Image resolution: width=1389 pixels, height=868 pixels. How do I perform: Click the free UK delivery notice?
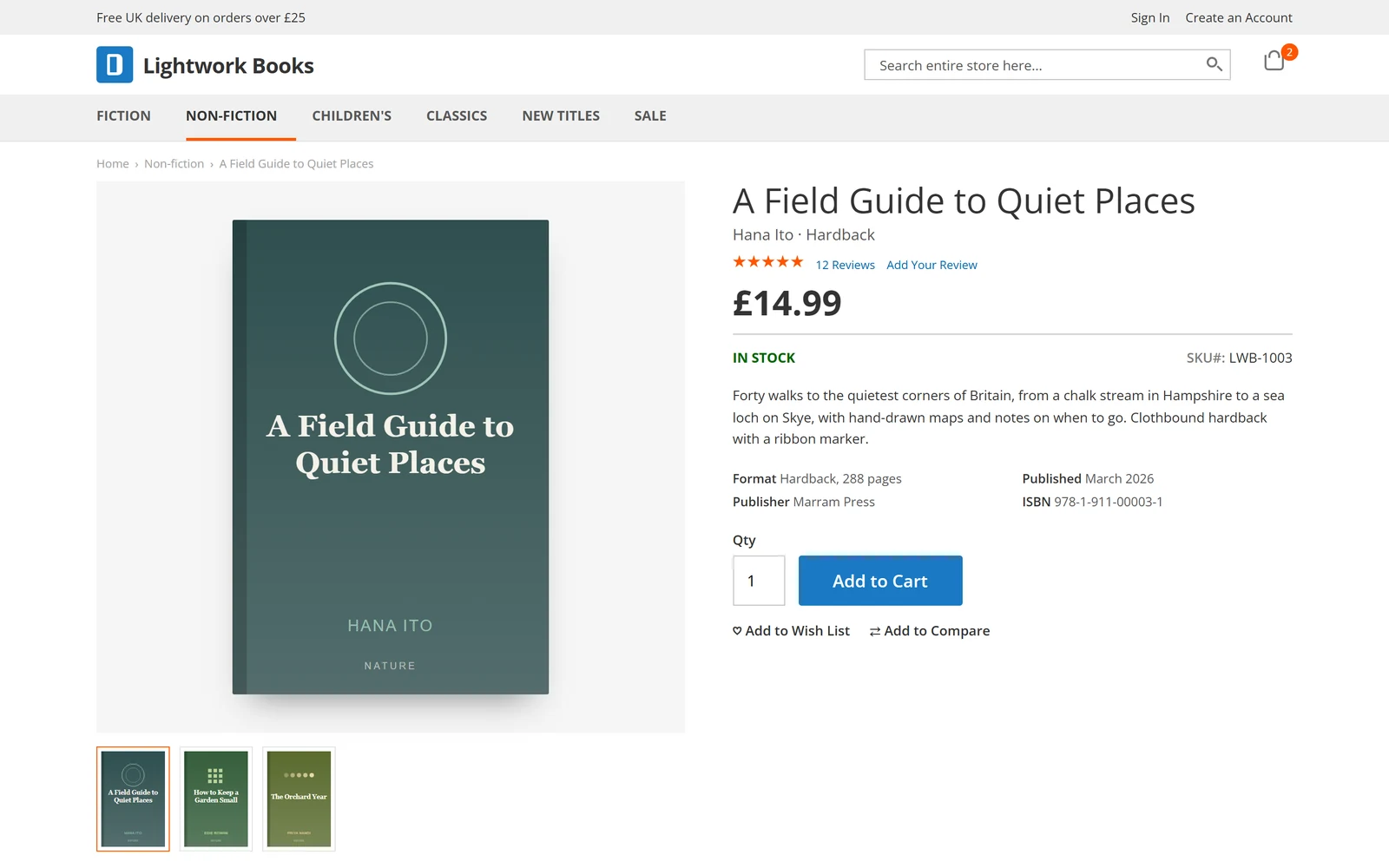pyautogui.click(x=201, y=17)
